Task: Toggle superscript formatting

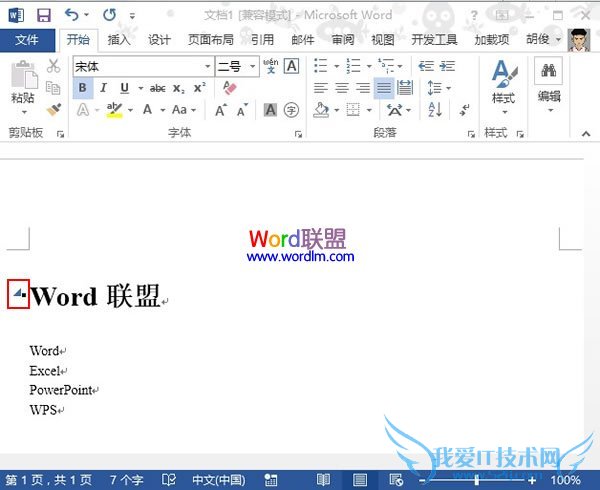Action: click(199, 88)
